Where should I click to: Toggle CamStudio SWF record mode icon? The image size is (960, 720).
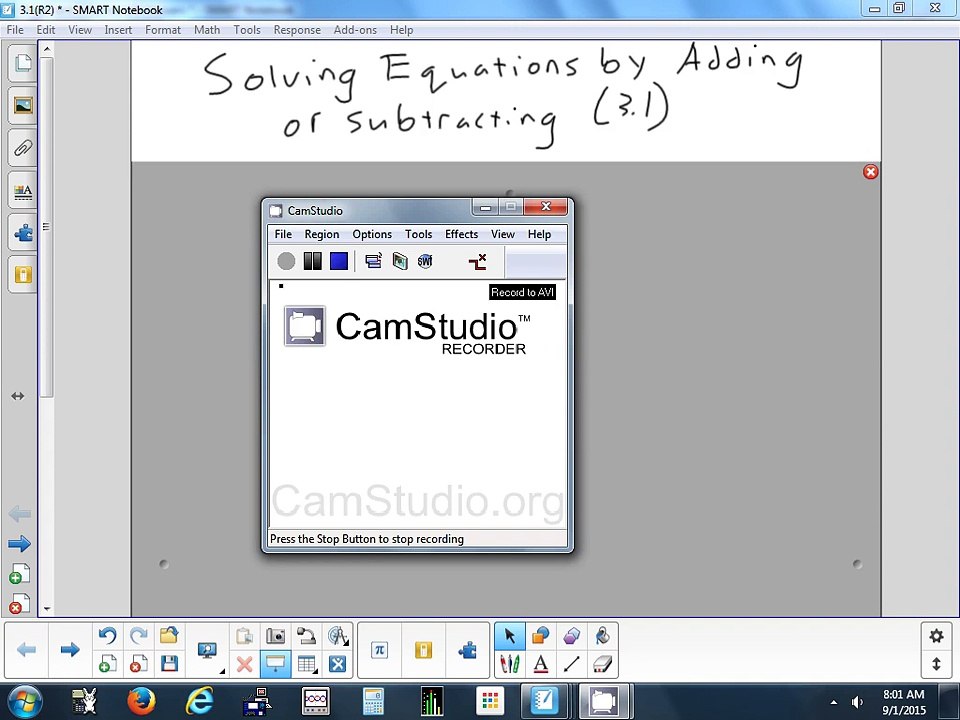pyautogui.click(x=426, y=261)
